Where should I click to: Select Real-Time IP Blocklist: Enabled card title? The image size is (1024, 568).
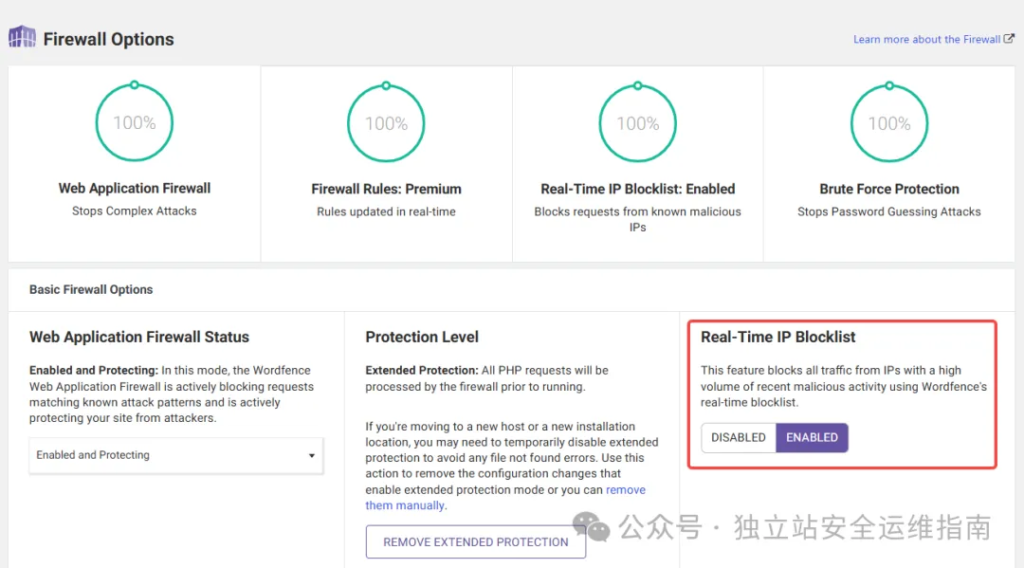click(637, 189)
